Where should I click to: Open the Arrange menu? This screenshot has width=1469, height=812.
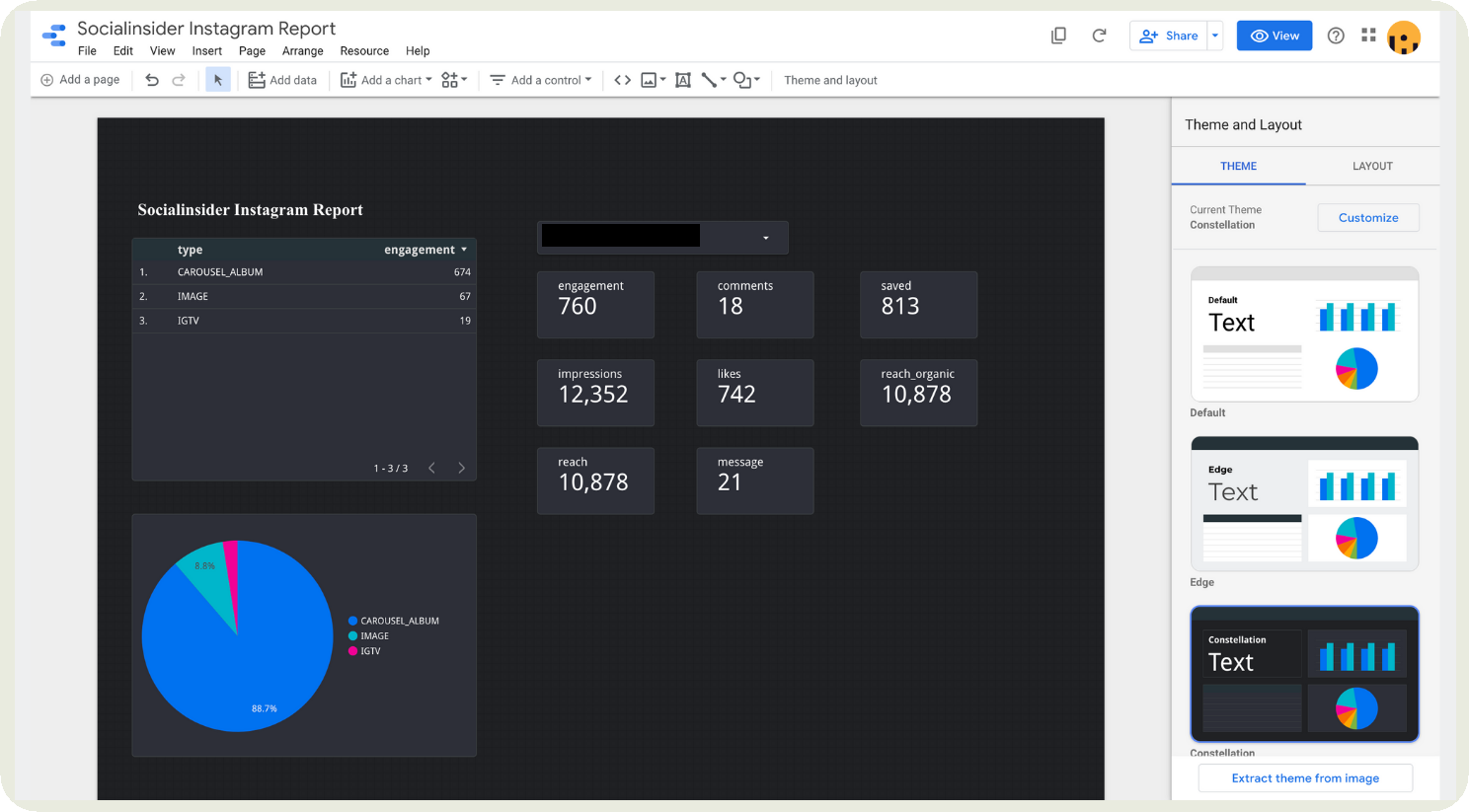302,51
